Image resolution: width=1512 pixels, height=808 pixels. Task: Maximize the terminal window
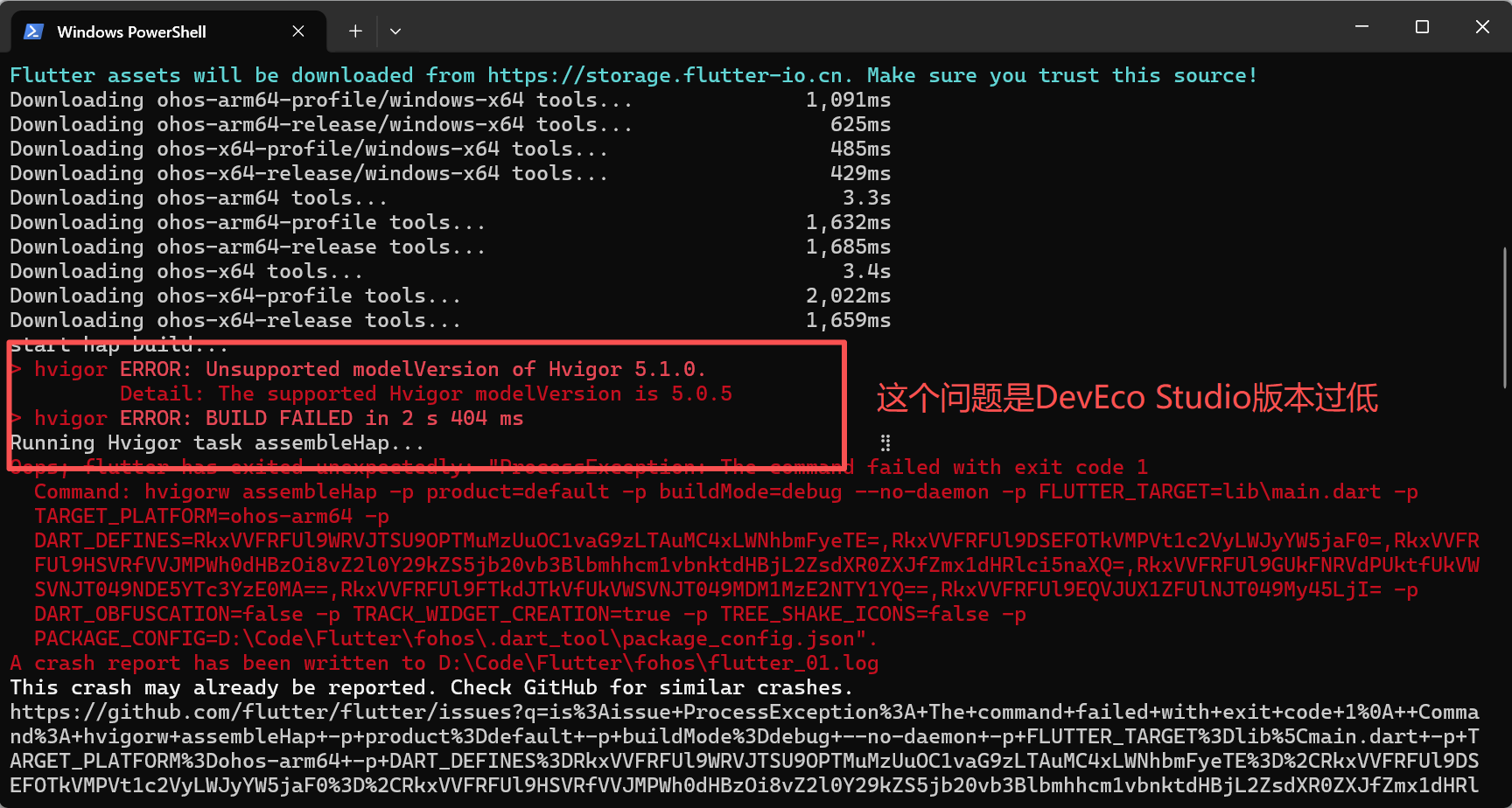pos(1422,27)
